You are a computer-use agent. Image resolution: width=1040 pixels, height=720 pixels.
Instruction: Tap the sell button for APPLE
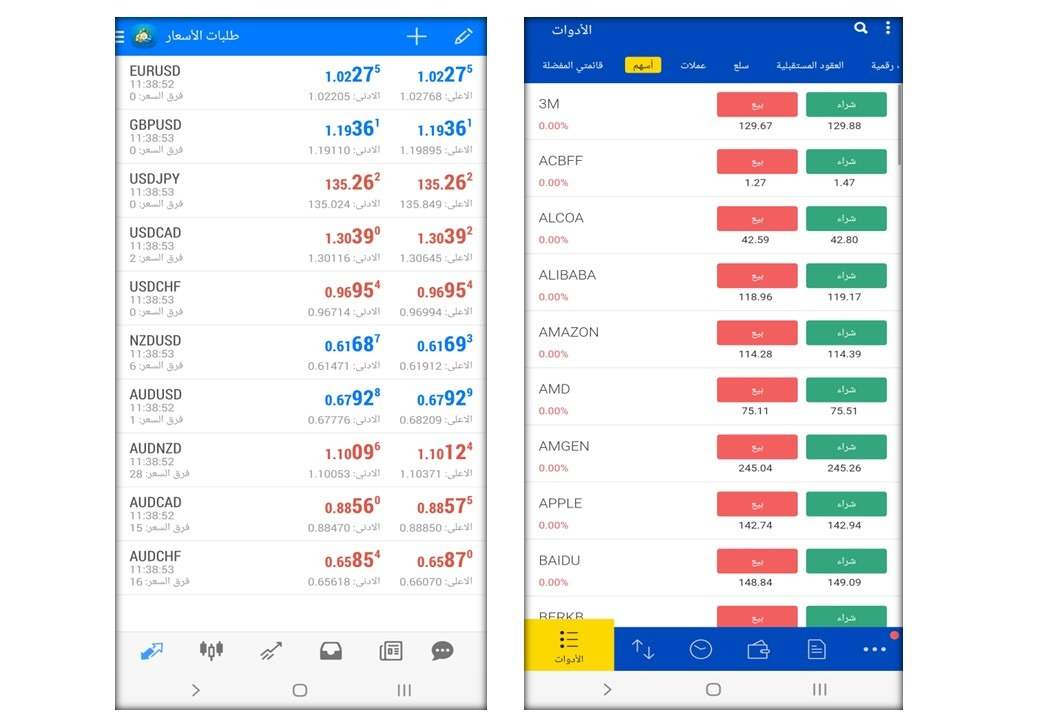pyautogui.click(x=757, y=504)
